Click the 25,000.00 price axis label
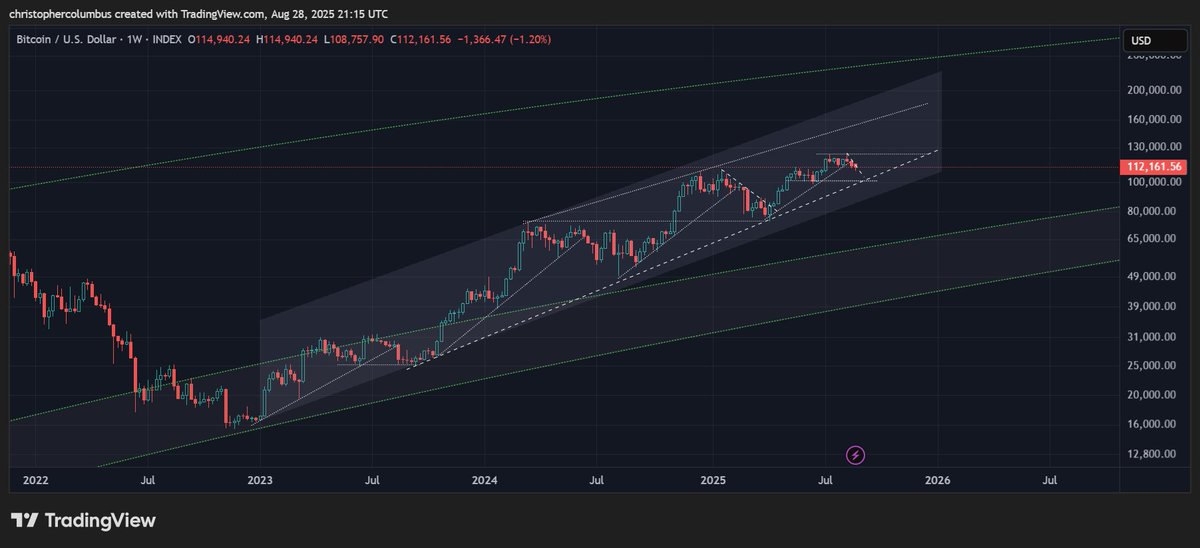Screen dimensions: 1200x548 point(1153,366)
